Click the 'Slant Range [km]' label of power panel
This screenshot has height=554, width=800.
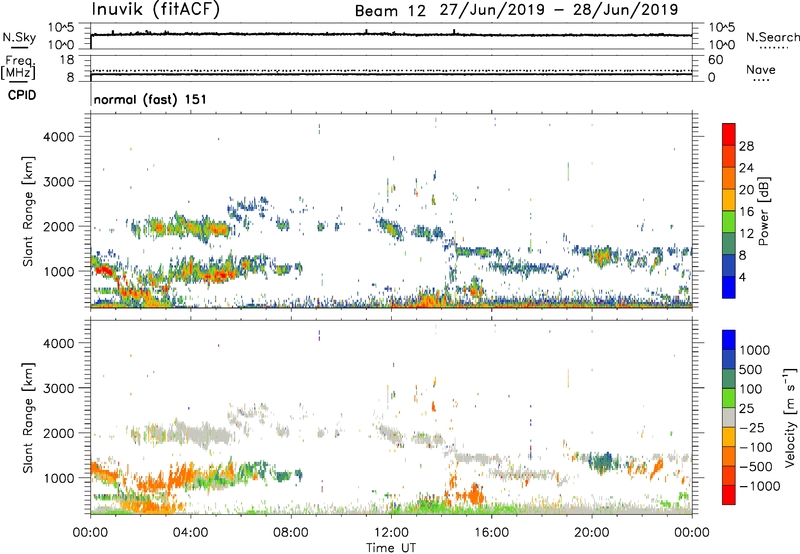click(28, 211)
